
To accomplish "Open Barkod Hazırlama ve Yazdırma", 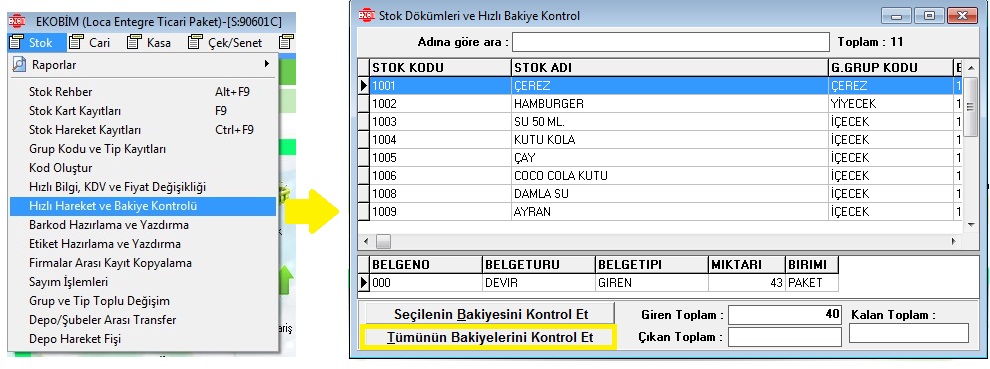I will coord(143,225).
